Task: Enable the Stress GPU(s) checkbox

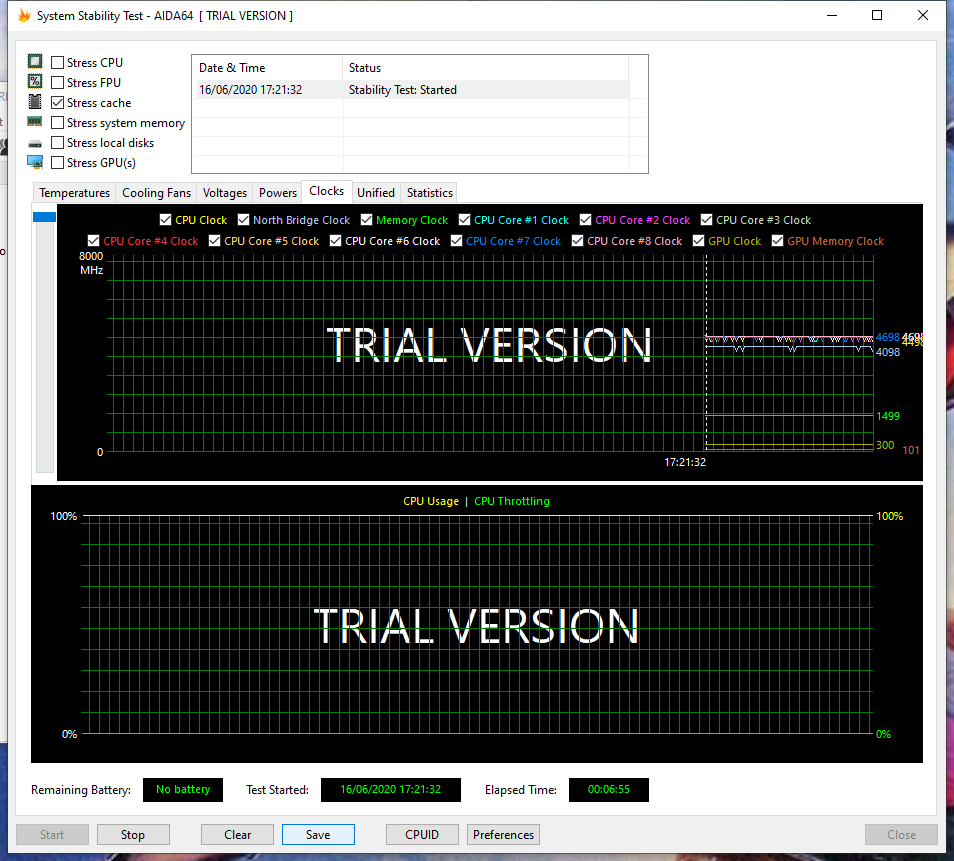Action: click(58, 163)
